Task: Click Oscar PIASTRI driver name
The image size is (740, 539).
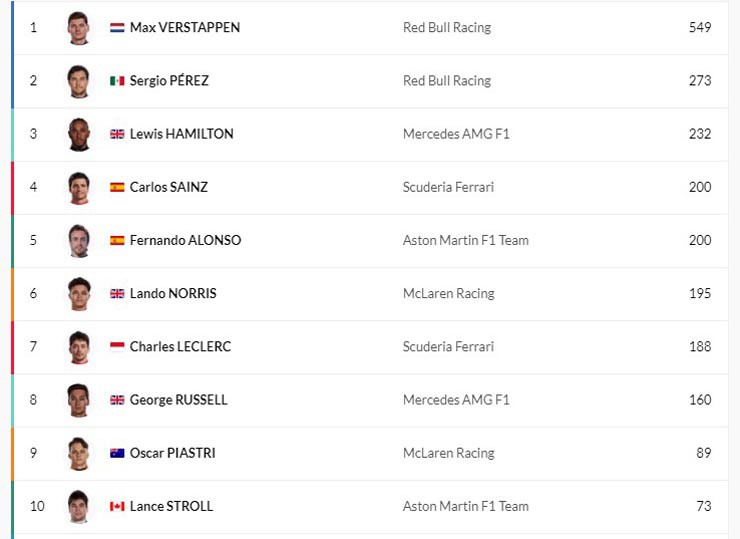Action: tap(172, 453)
